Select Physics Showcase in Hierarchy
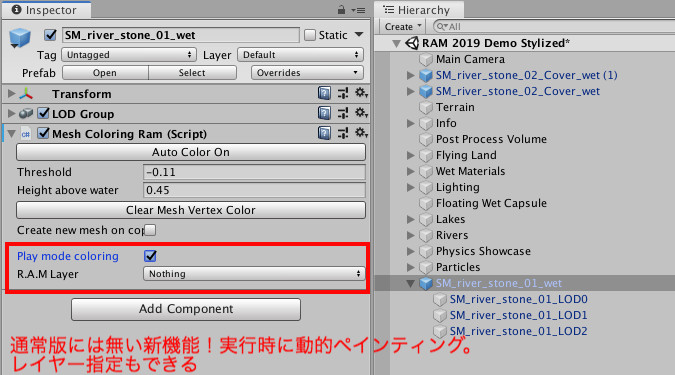Viewport: 675px width, 375px height. tap(483, 251)
